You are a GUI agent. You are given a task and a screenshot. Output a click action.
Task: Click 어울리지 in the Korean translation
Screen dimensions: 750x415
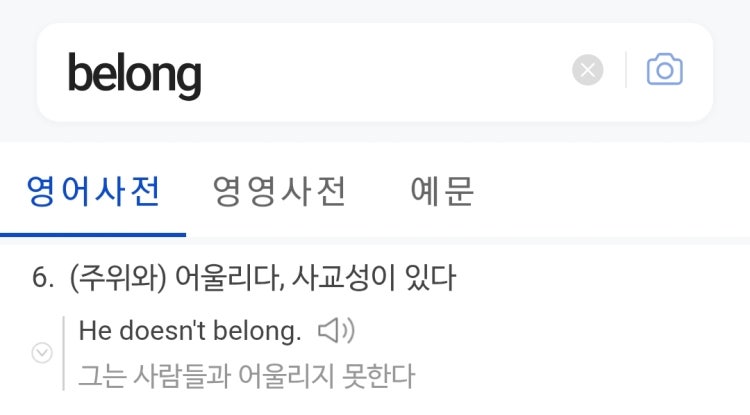click(277, 376)
